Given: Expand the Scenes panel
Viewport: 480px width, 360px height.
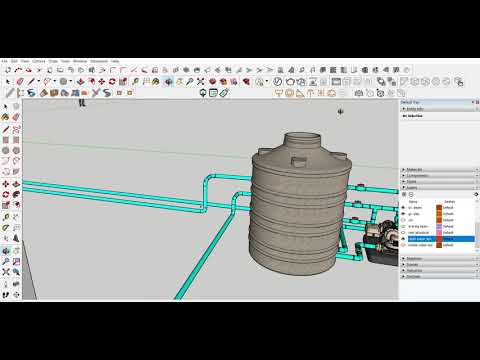Looking at the screenshot, I should point(439,265).
